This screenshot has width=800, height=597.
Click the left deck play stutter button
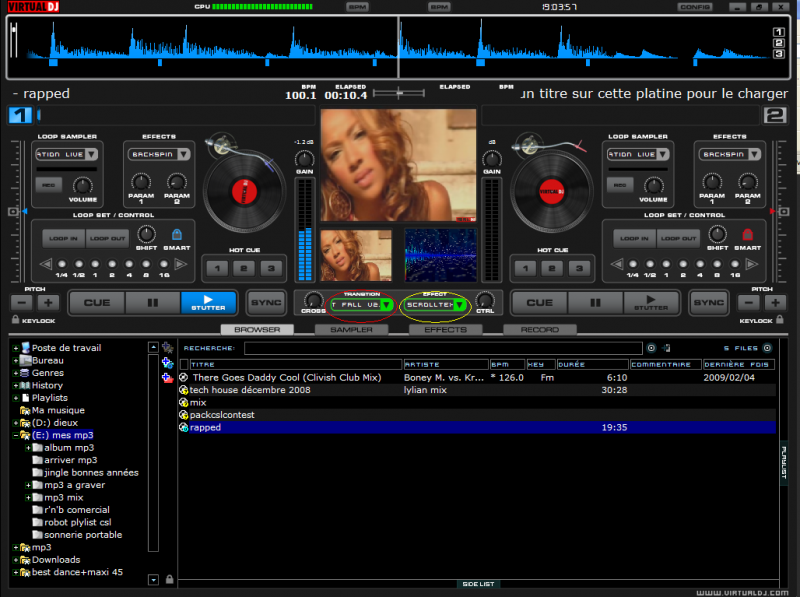click(x=209, y=302)
